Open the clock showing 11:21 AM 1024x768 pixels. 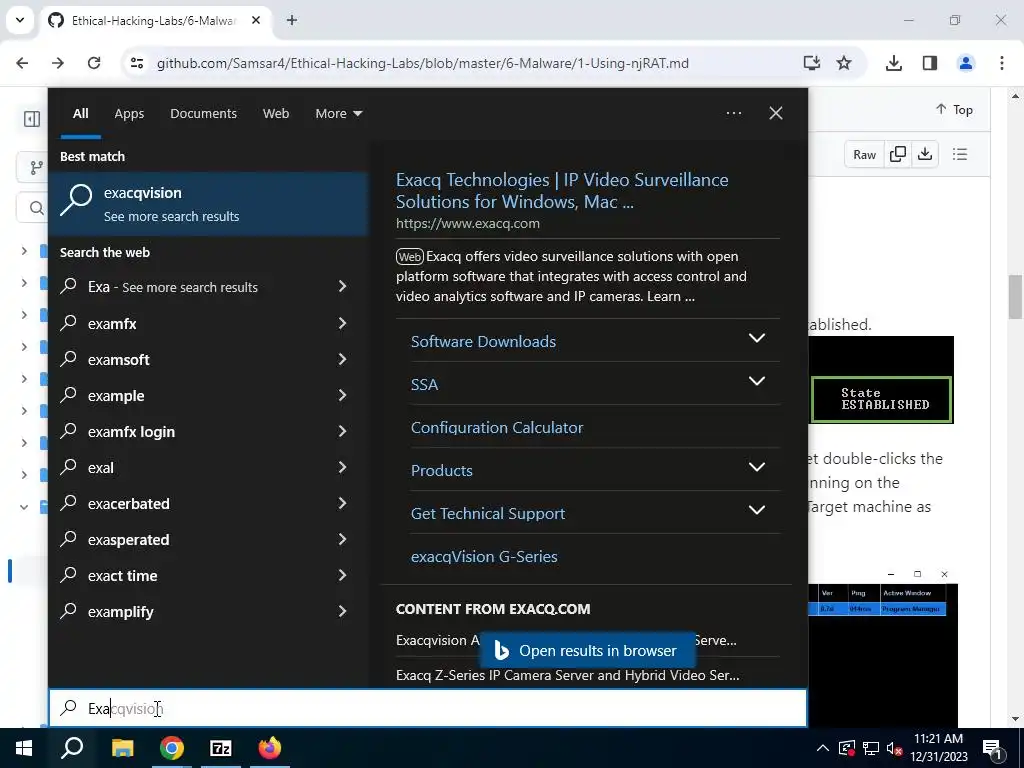(939, 748)
